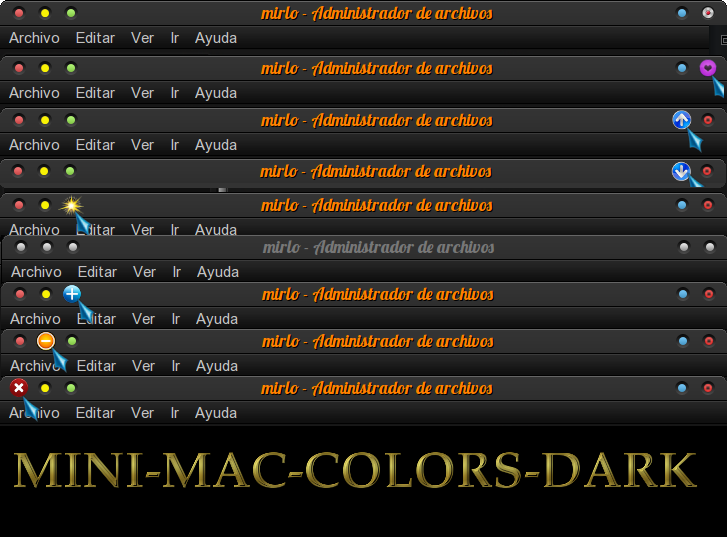Image resolution: width=727 pixels, height=537 pixels.
Task: Click grey 'mirlo - Administrador de archivos' inactive title
Action: 378,247
